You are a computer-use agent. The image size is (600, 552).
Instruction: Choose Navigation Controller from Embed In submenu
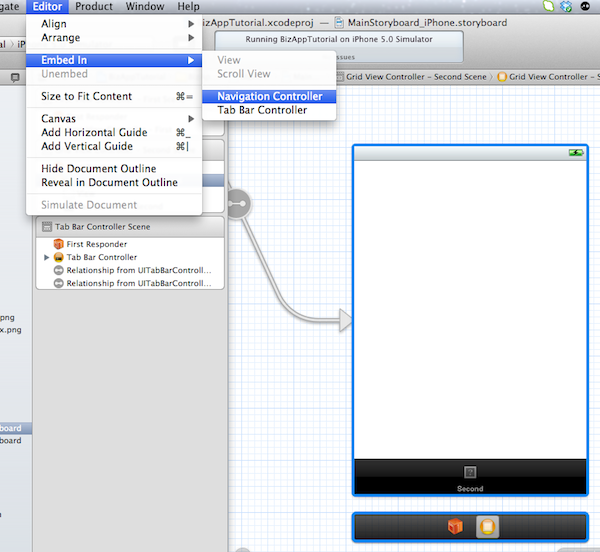click(269, 96)
